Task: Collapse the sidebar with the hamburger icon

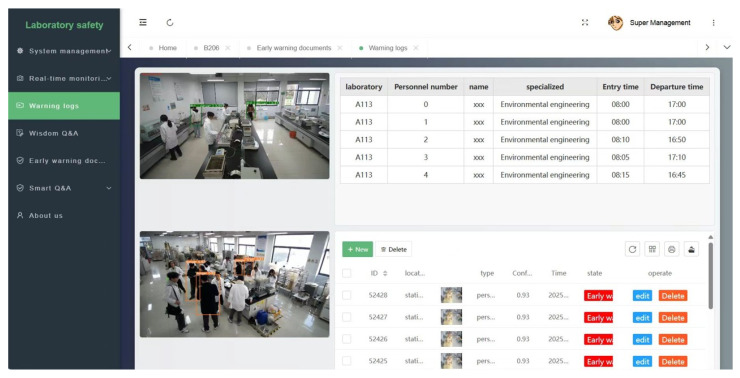Action: tap(143, 22)
